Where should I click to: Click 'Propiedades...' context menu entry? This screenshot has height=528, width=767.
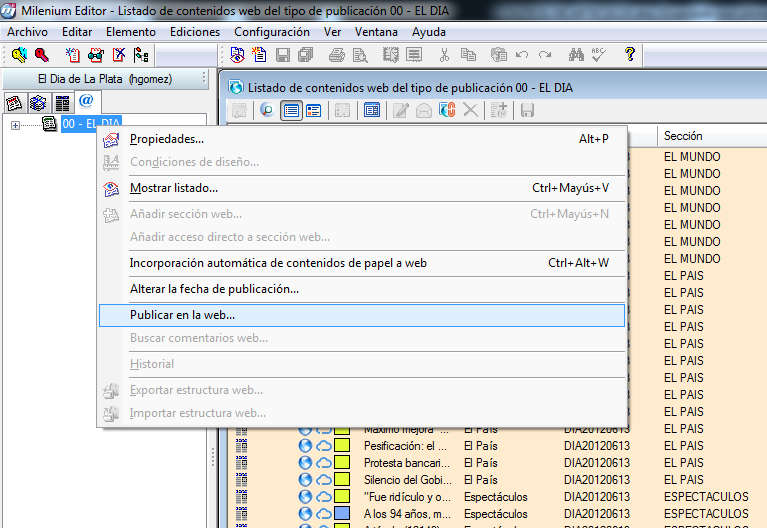pyautogui.click(x=166, y=139)
